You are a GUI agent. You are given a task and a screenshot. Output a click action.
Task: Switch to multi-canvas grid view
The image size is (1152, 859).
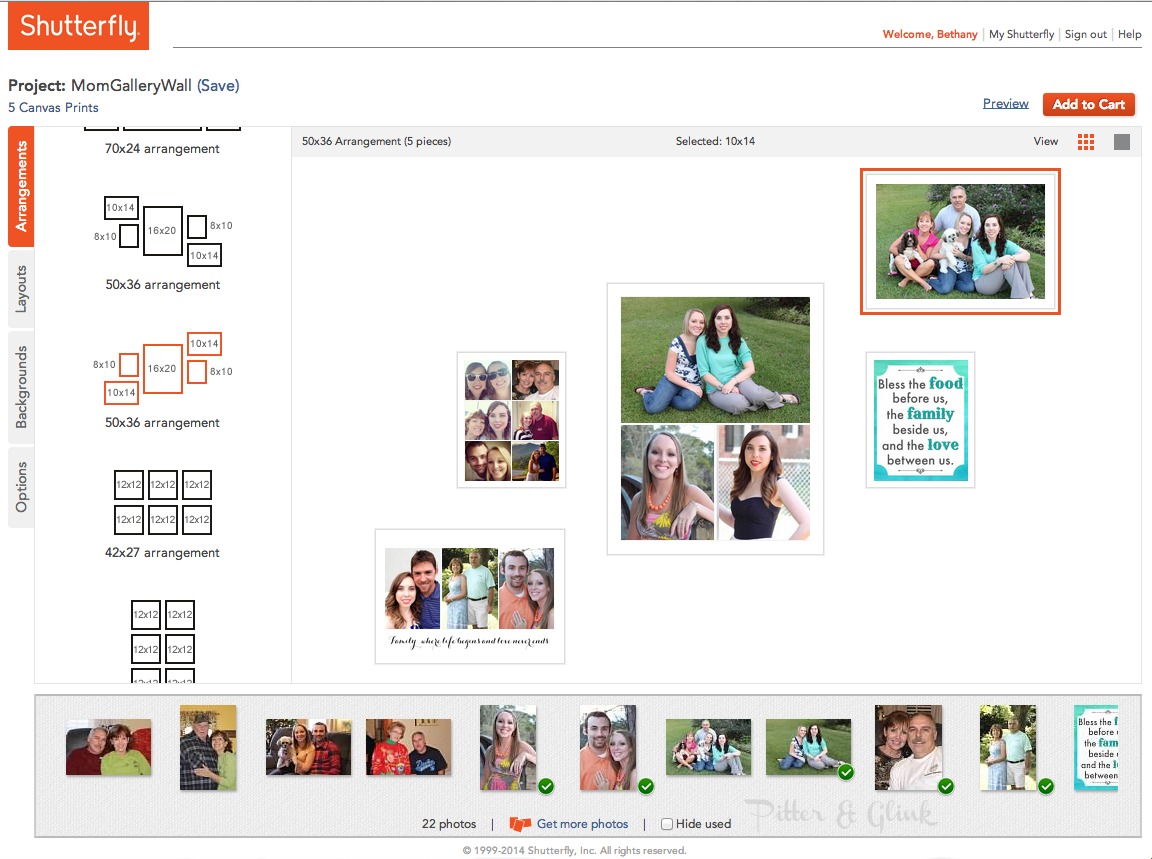(1086, 141)
